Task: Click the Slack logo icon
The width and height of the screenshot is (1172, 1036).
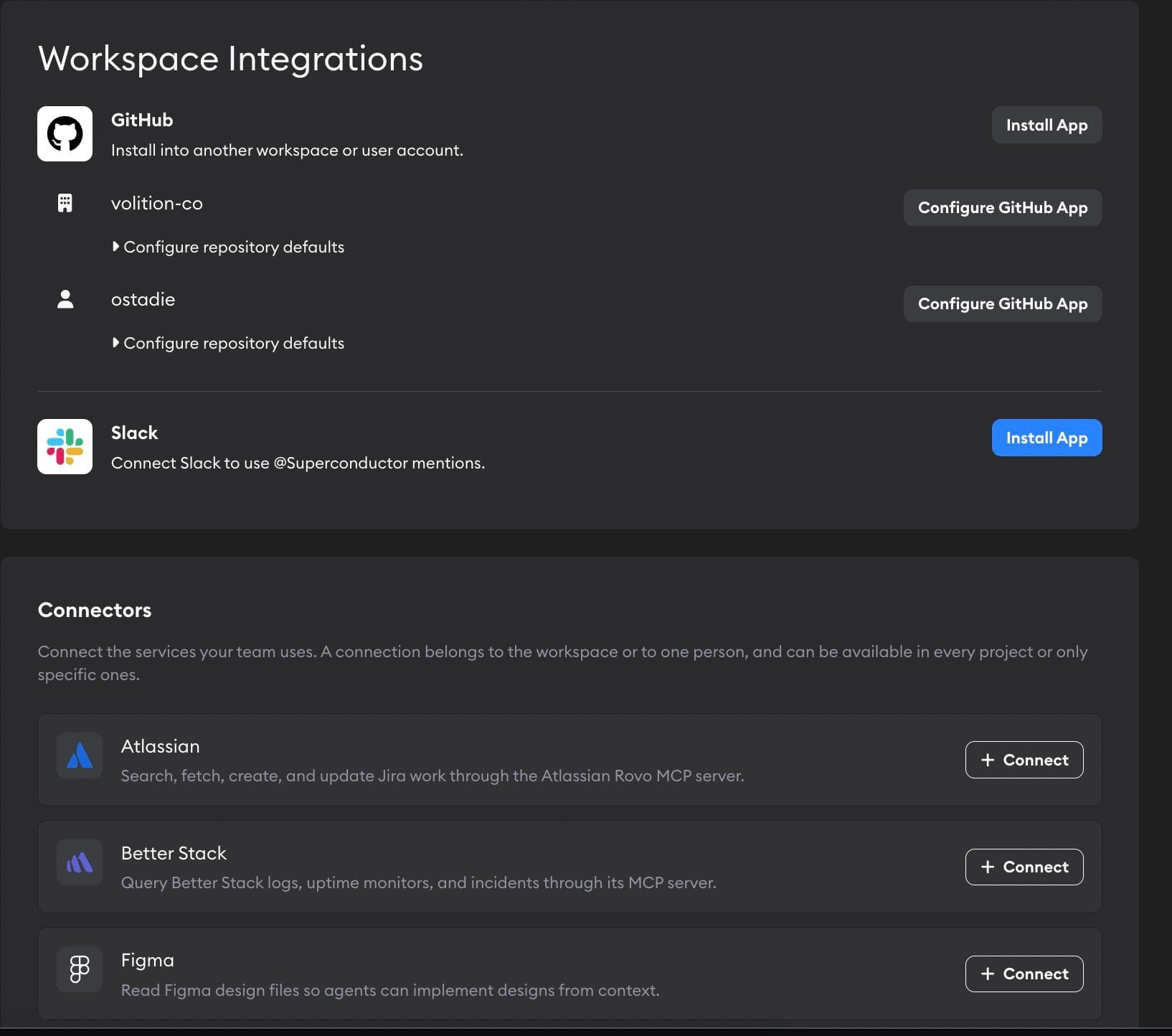Action: 65,446
